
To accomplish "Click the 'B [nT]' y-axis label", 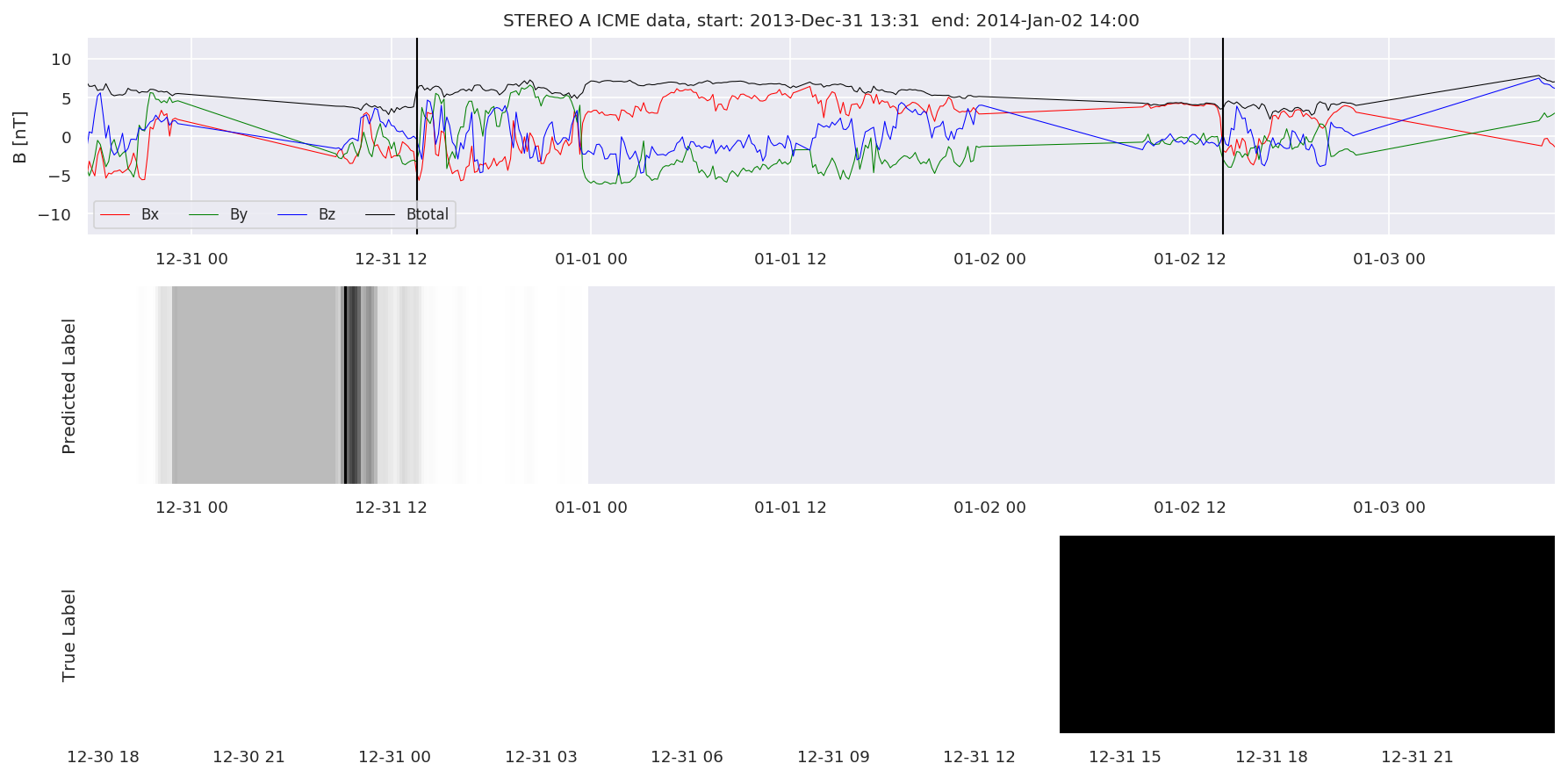I will pyautogui.click(x=20, y=137).
